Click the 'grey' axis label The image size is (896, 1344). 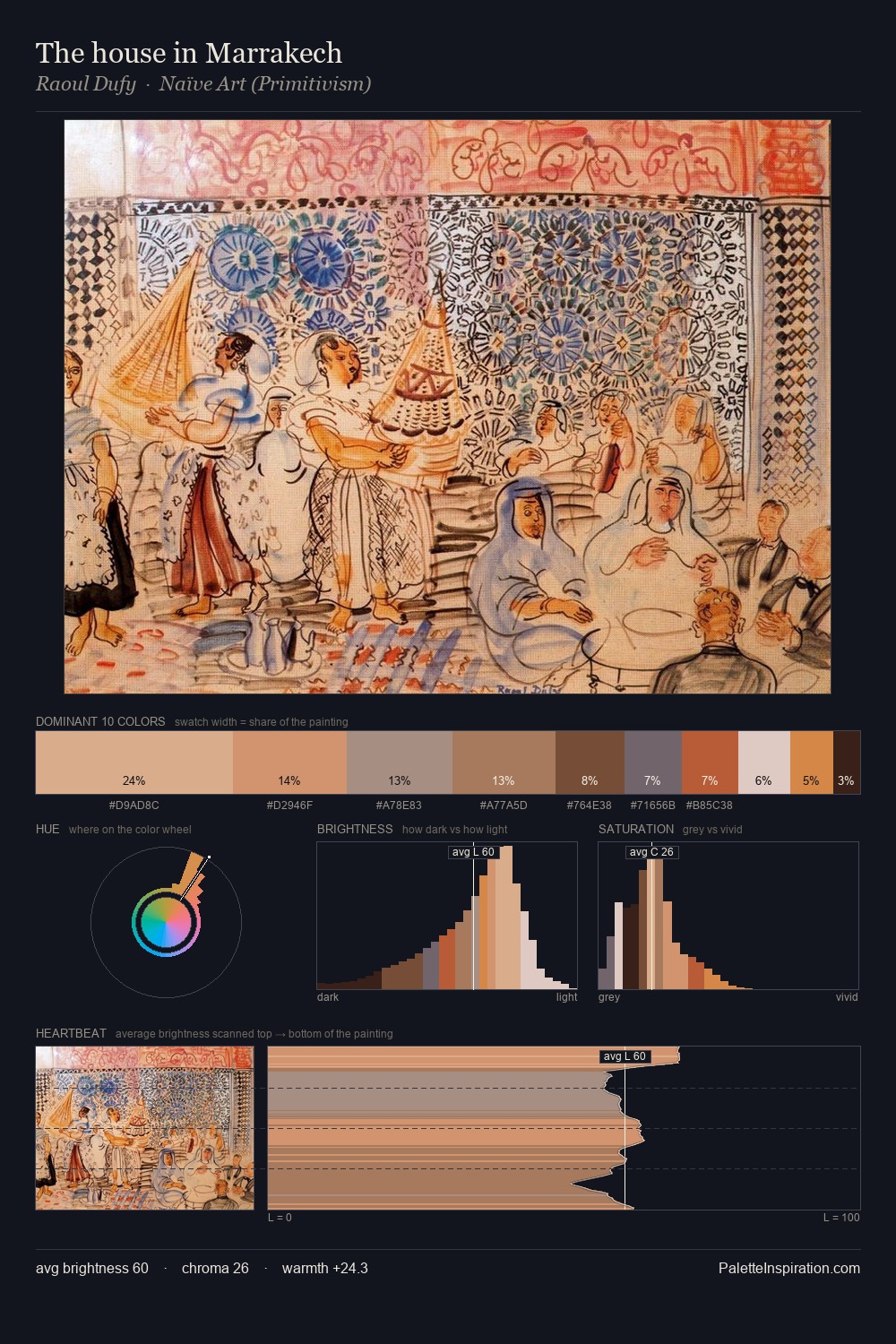coord(609,997)
